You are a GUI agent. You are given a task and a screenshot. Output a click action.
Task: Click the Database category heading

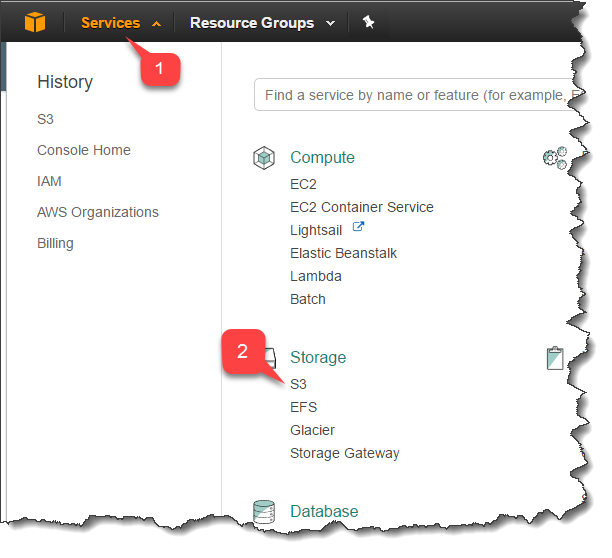(324, 512)
